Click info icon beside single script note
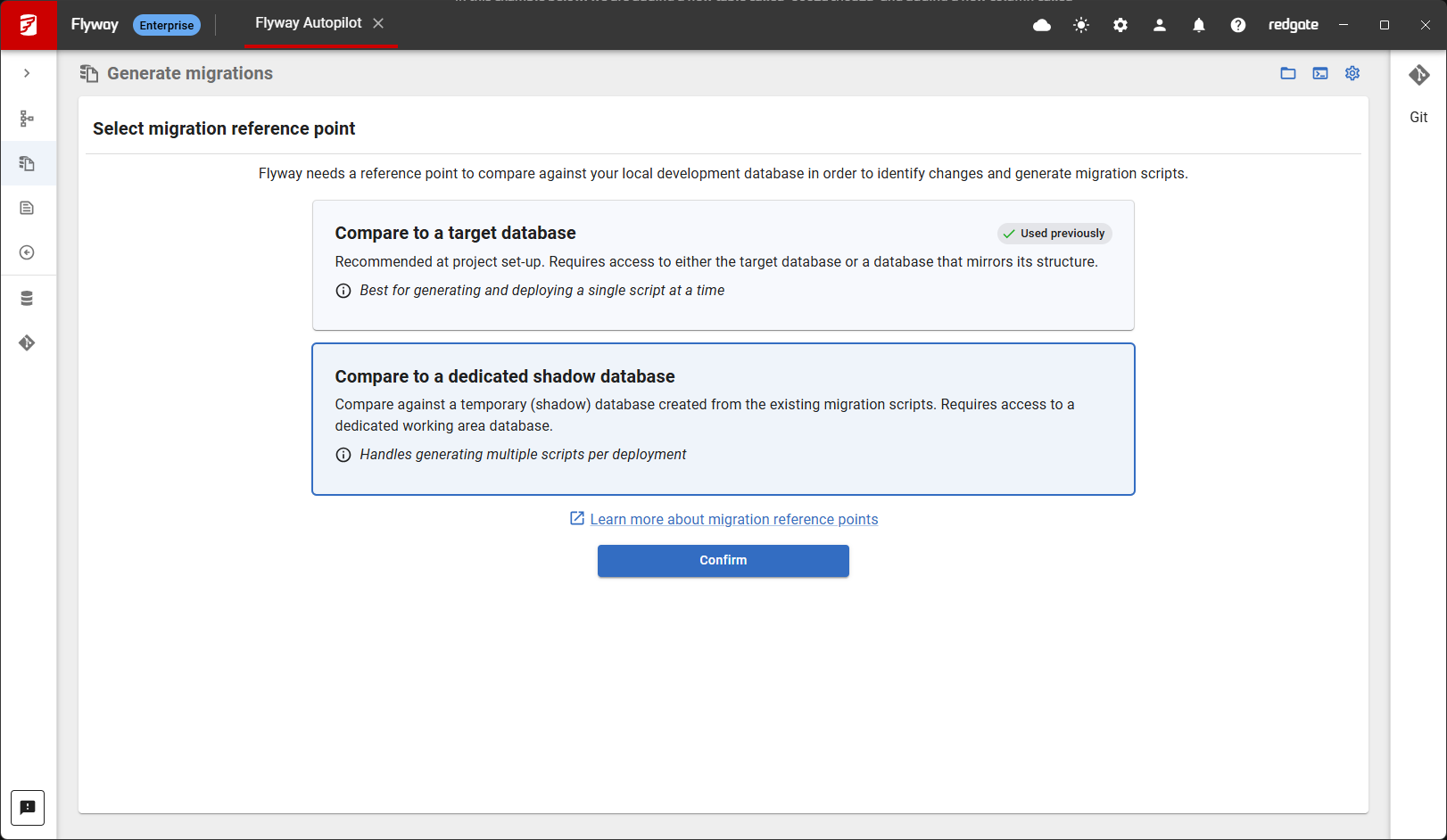Screen dimensions: 1447x840 pos(343,291)
